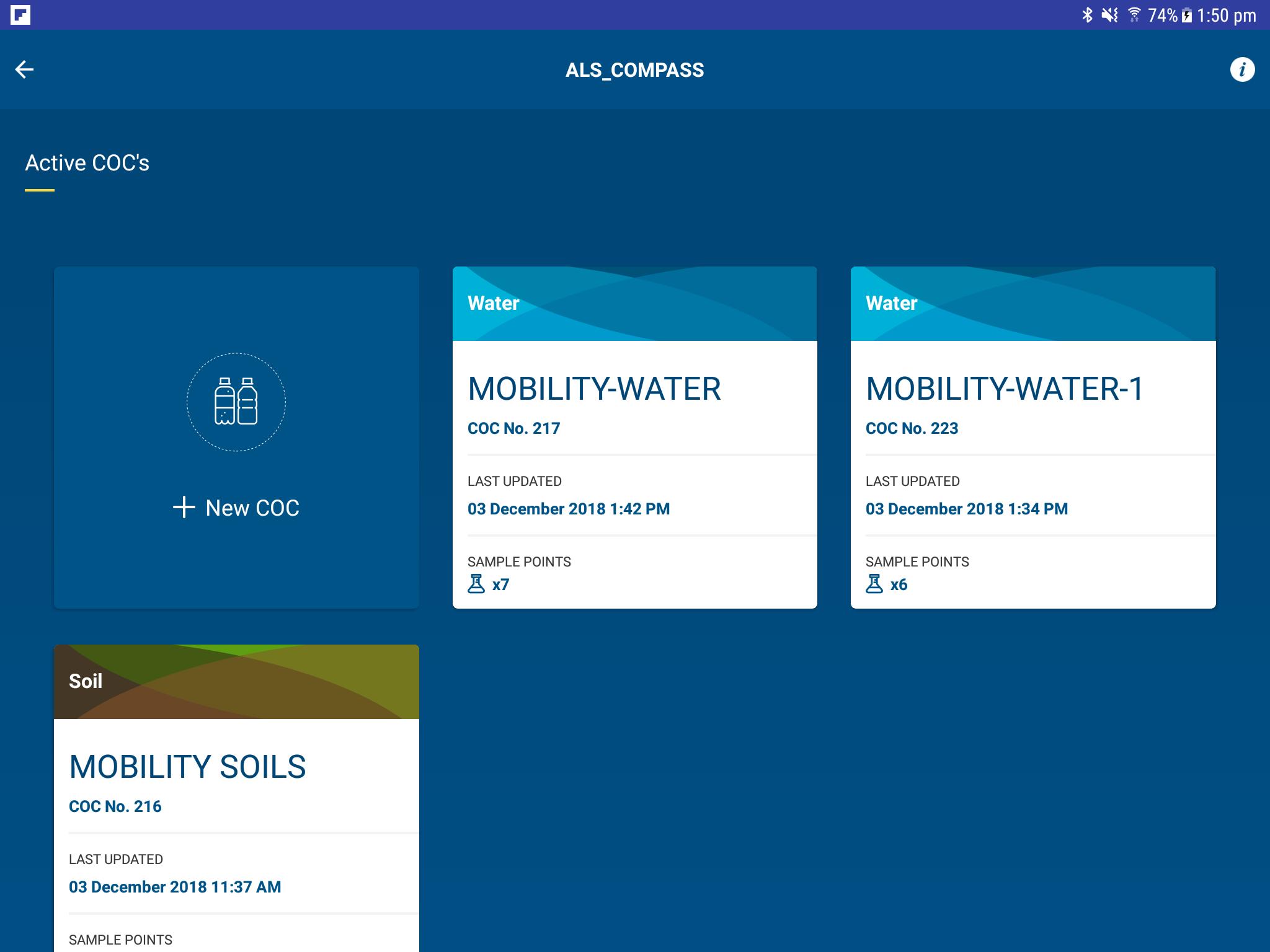This screenshot has height=952, width=1270.
Task: Tap the bottles icon in New COC card
Action: 236,402
